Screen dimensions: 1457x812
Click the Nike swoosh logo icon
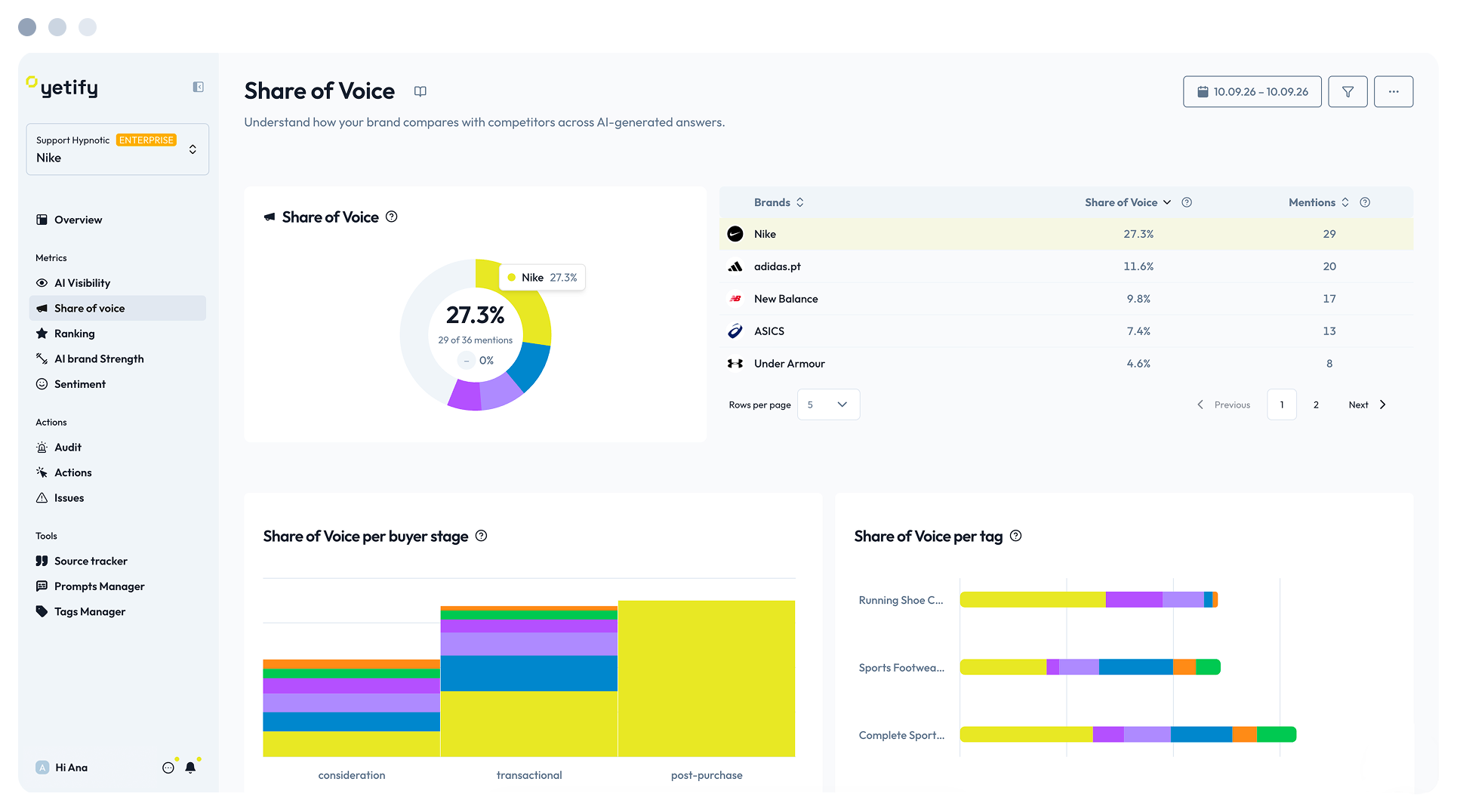(x=735, y=234)
